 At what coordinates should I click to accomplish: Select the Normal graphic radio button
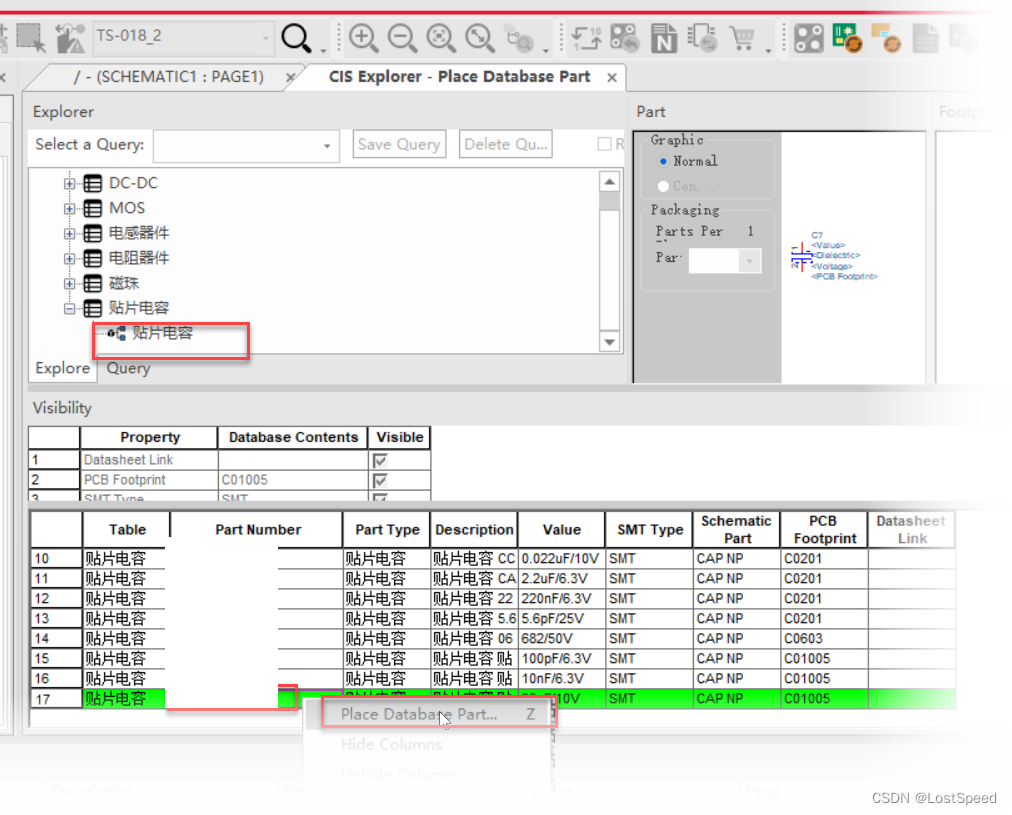(663, 161)
